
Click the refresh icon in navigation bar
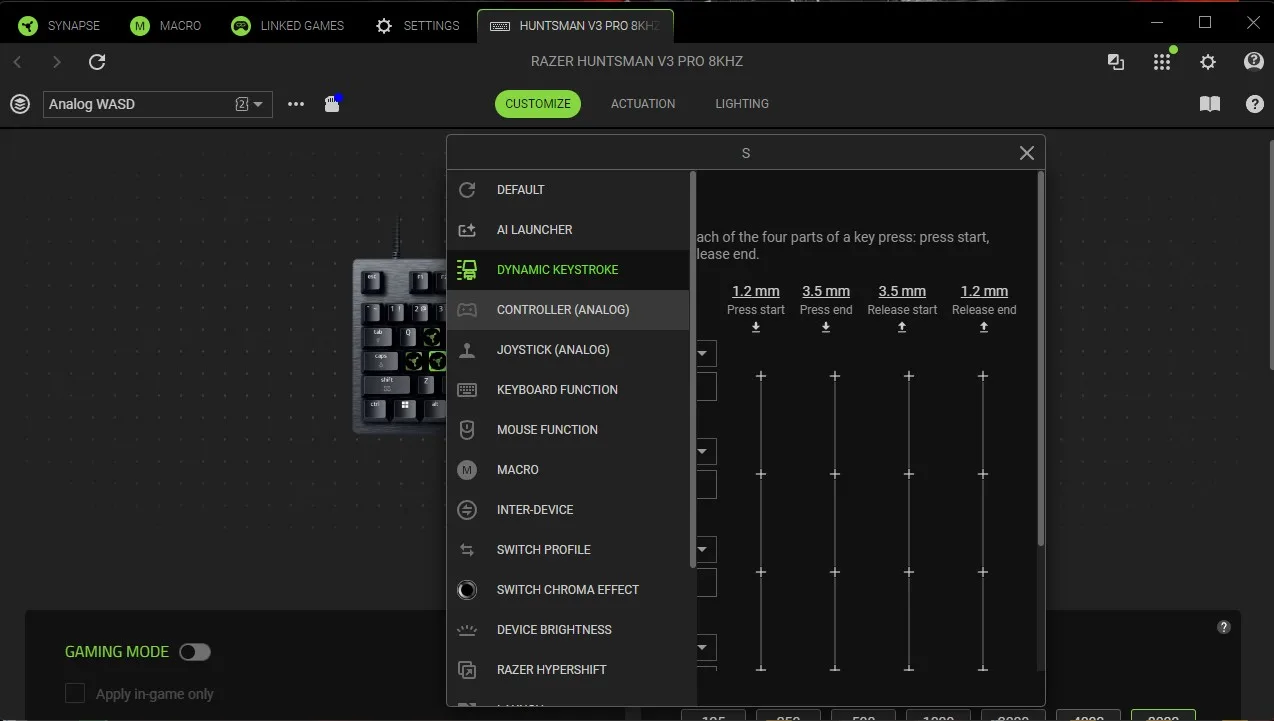coord(97,62)
